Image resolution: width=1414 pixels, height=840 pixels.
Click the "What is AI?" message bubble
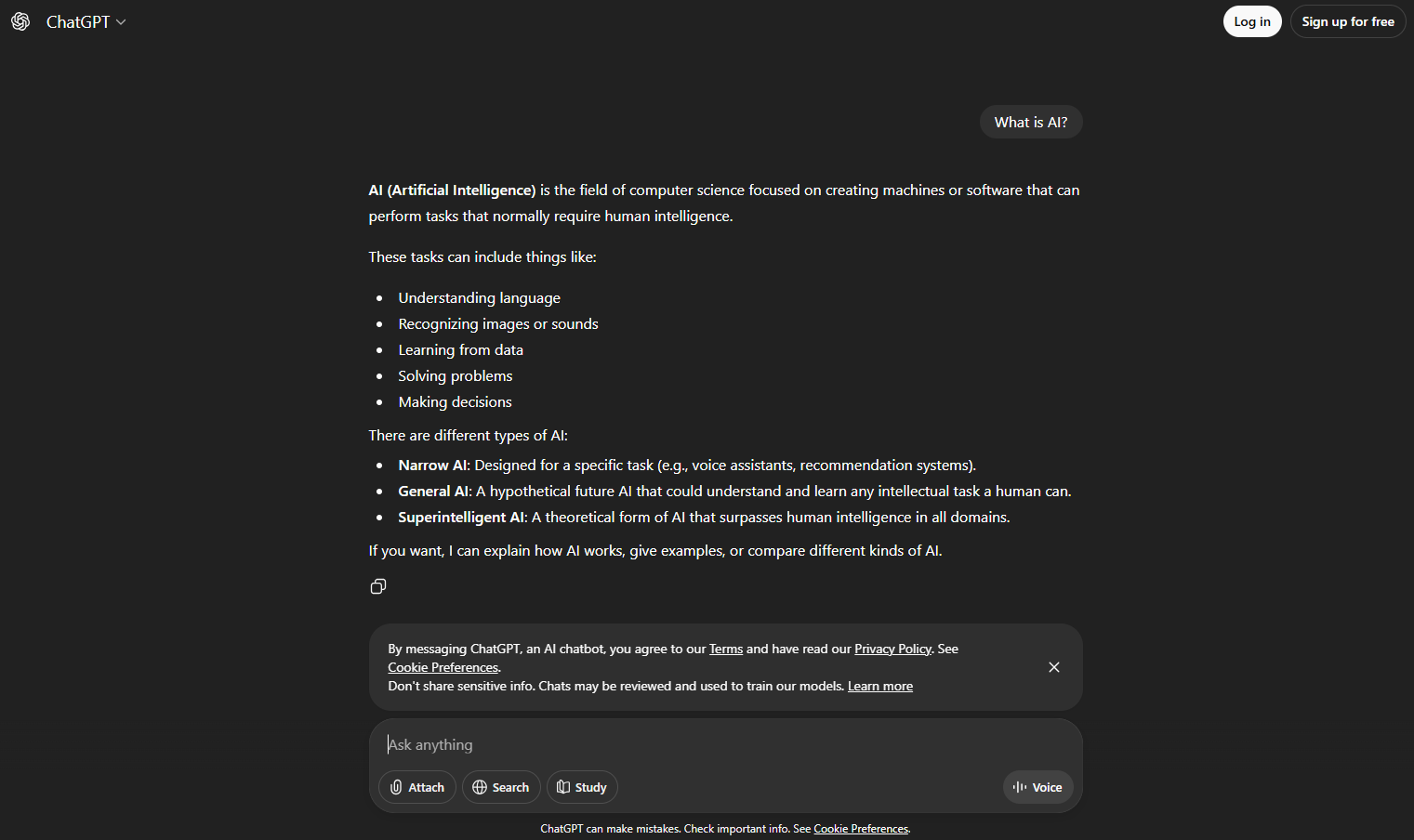coord(1030,122)
